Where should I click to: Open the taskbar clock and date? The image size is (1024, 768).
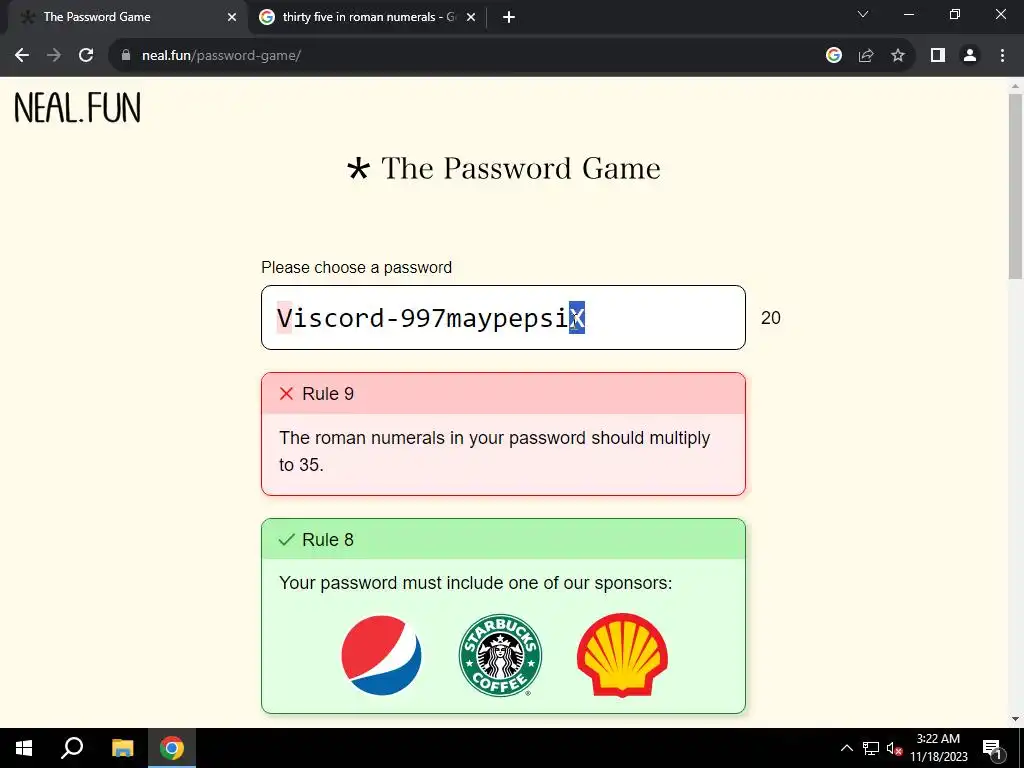click(x=938, y=748)
